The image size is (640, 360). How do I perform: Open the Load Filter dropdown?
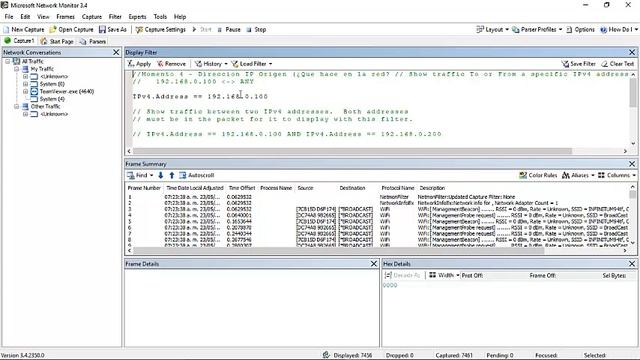[x=251, y=64]
